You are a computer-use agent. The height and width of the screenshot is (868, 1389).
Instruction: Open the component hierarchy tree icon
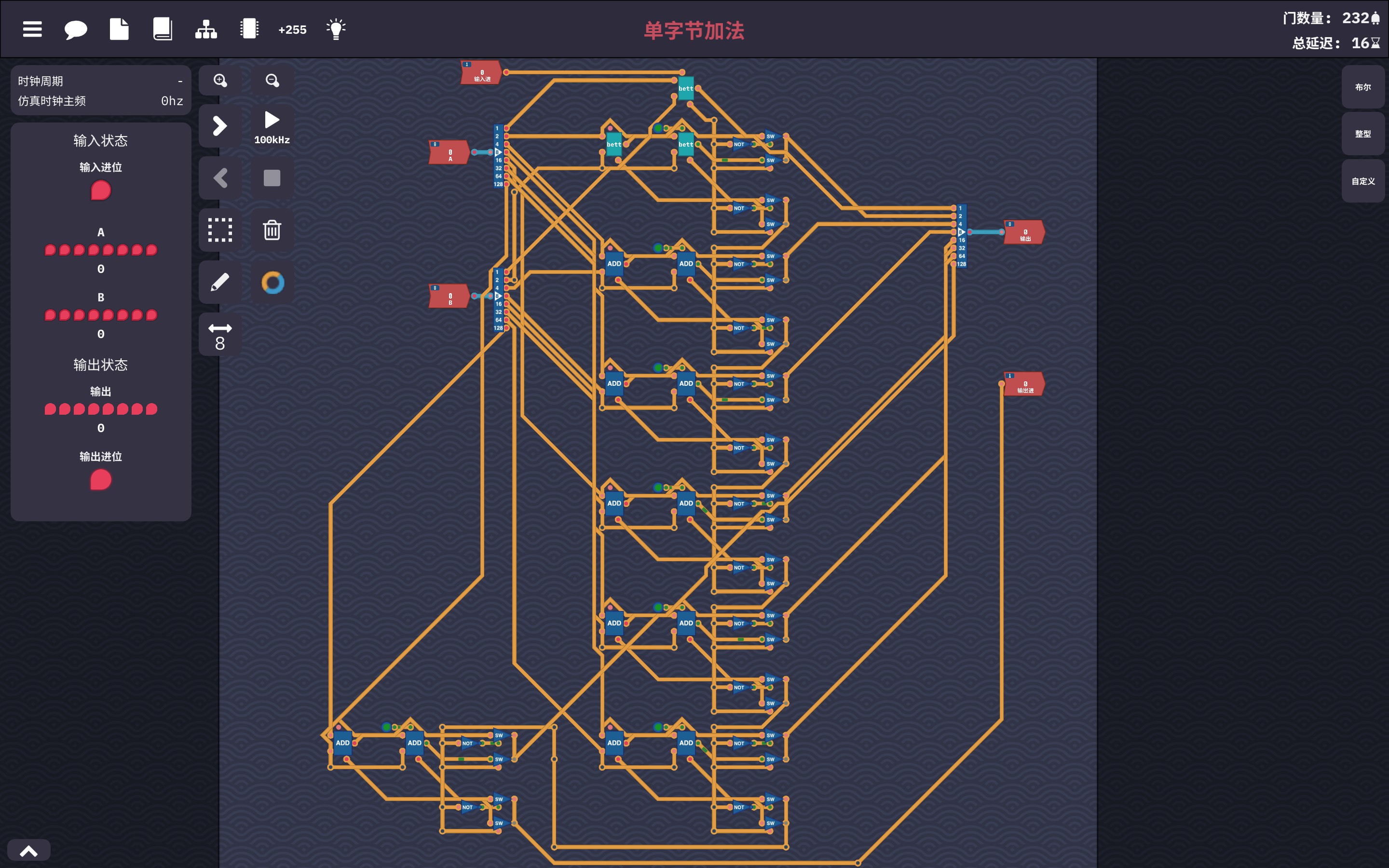tap(206, 29)
